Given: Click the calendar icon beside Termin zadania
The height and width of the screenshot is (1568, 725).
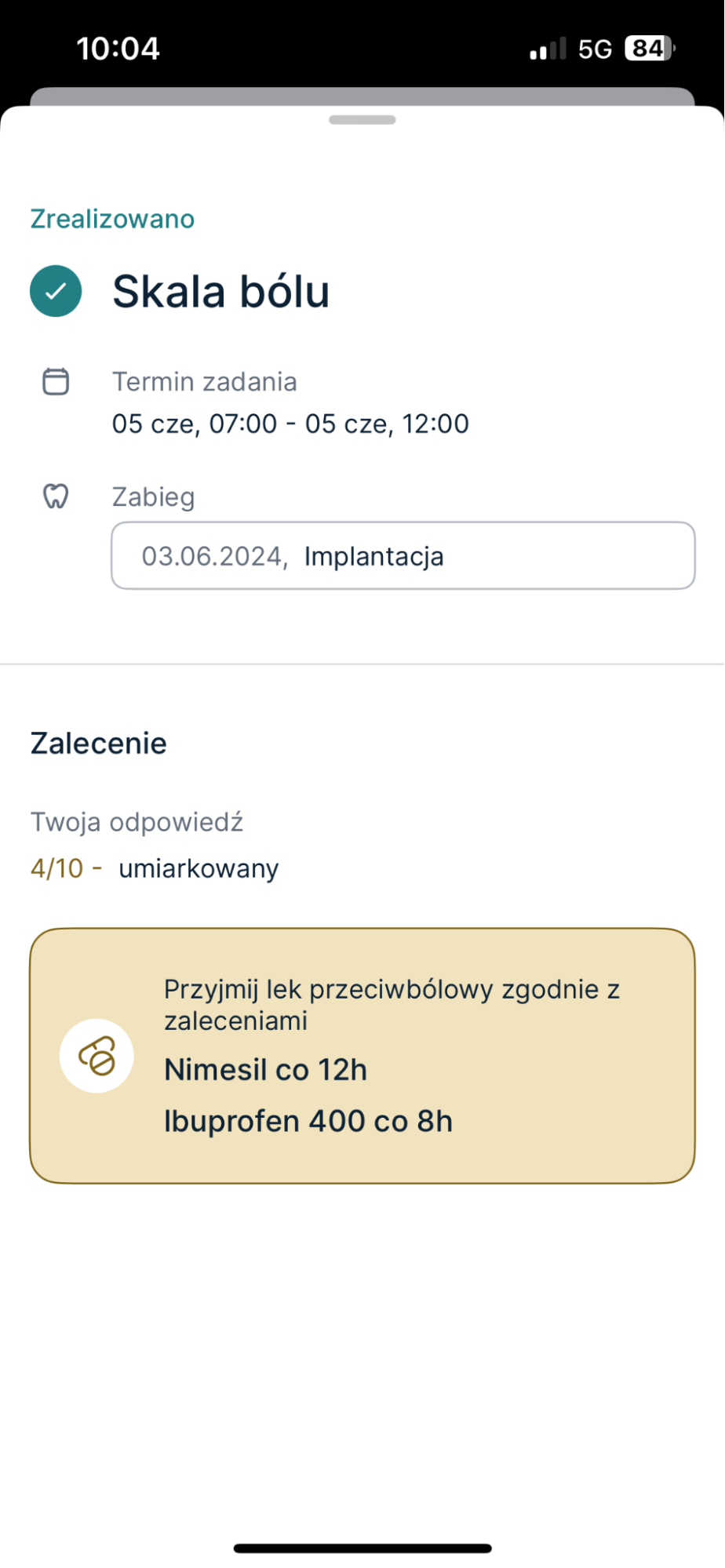Looking at the screenshot, I should (56, 382).
